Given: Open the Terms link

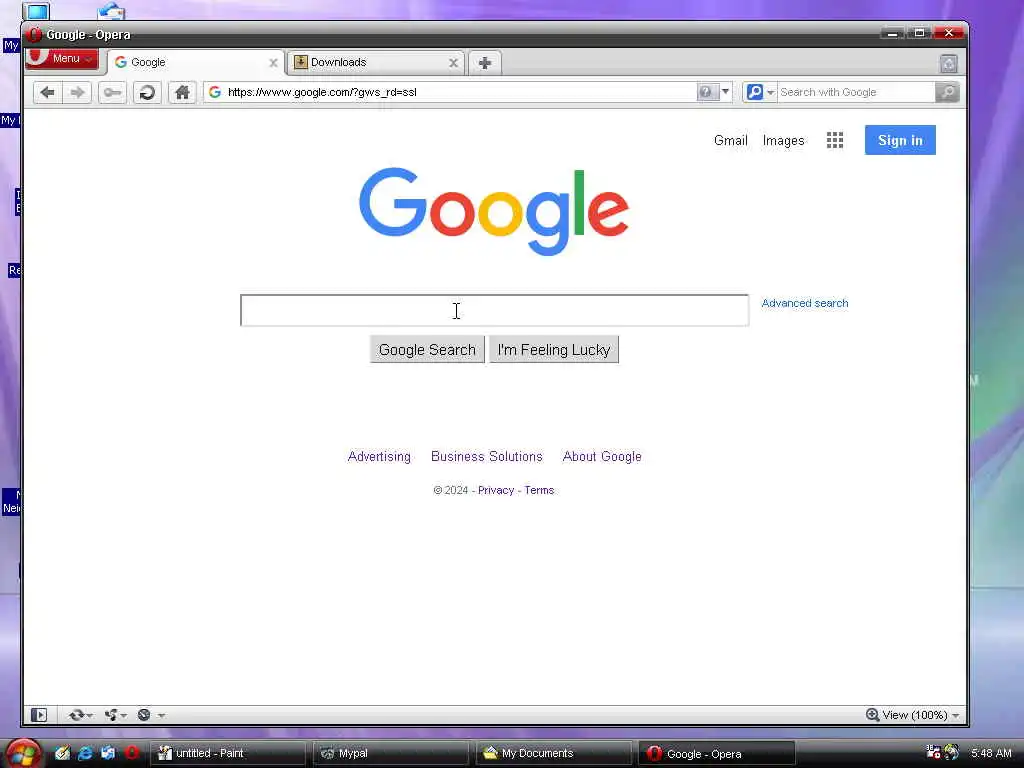Looking at the screenshot, I should pyautogui.click(x=539, y=490).
